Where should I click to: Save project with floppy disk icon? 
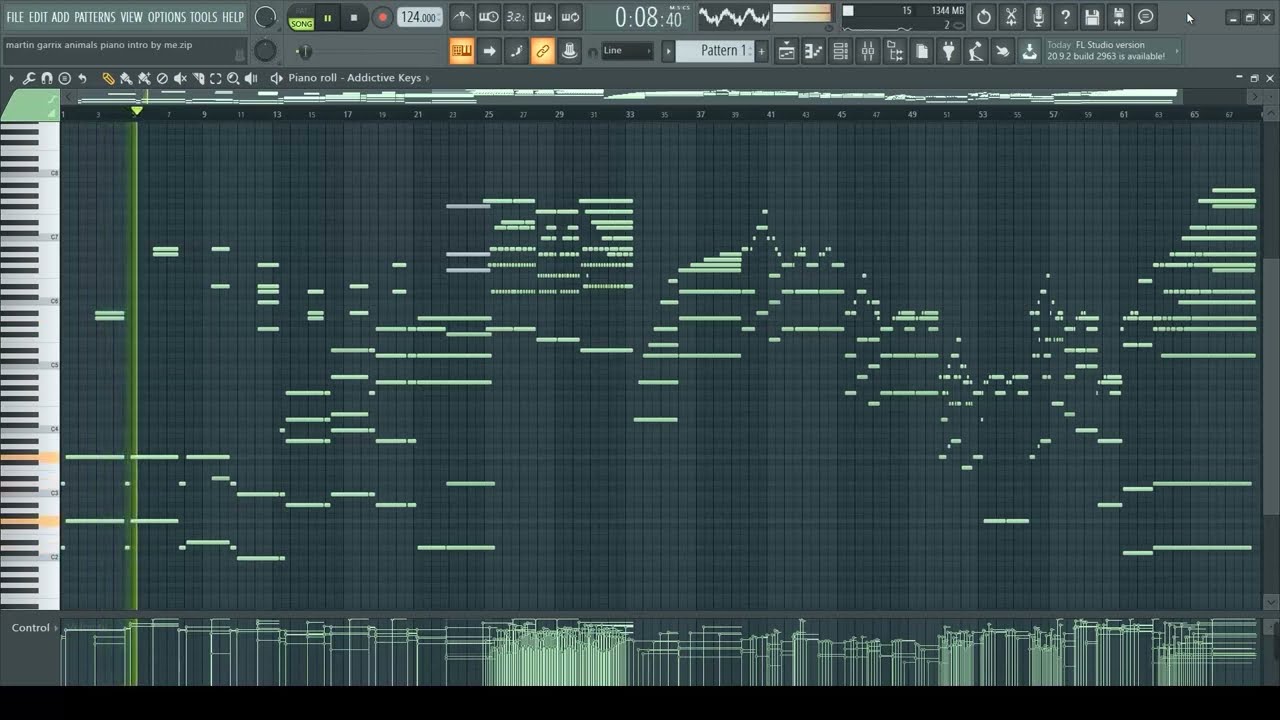(1092, 17)
